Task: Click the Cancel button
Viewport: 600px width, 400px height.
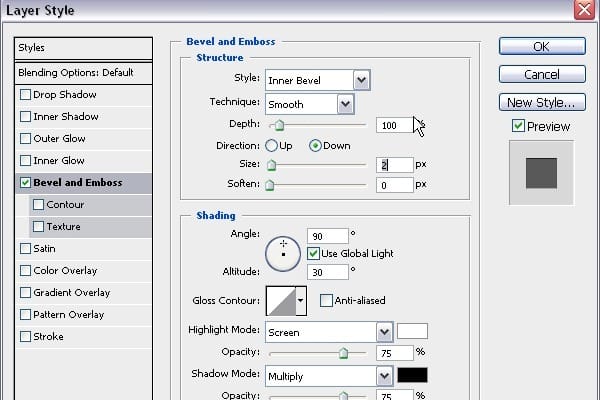Action: 542,74
